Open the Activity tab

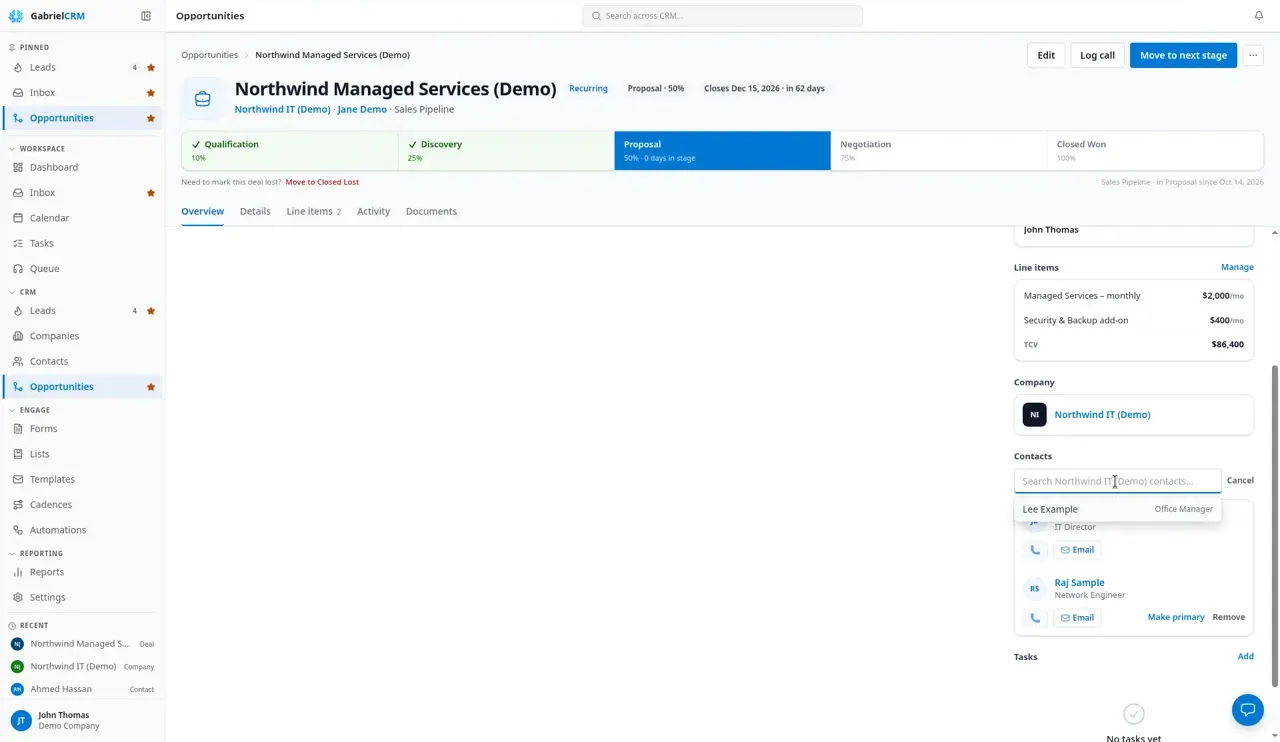coord(373,212)
